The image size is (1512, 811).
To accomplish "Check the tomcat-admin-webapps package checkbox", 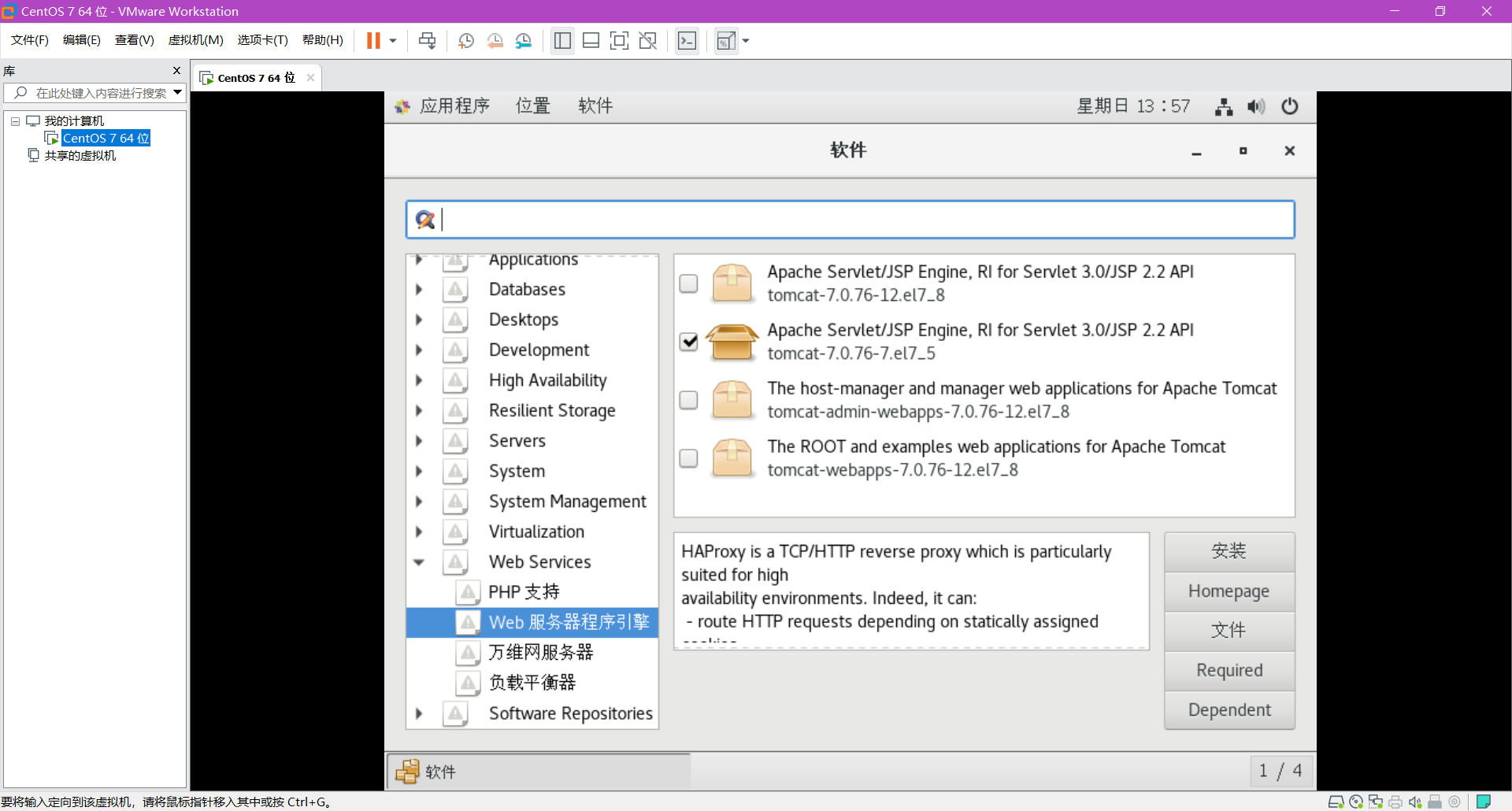I will pos(688,401).
